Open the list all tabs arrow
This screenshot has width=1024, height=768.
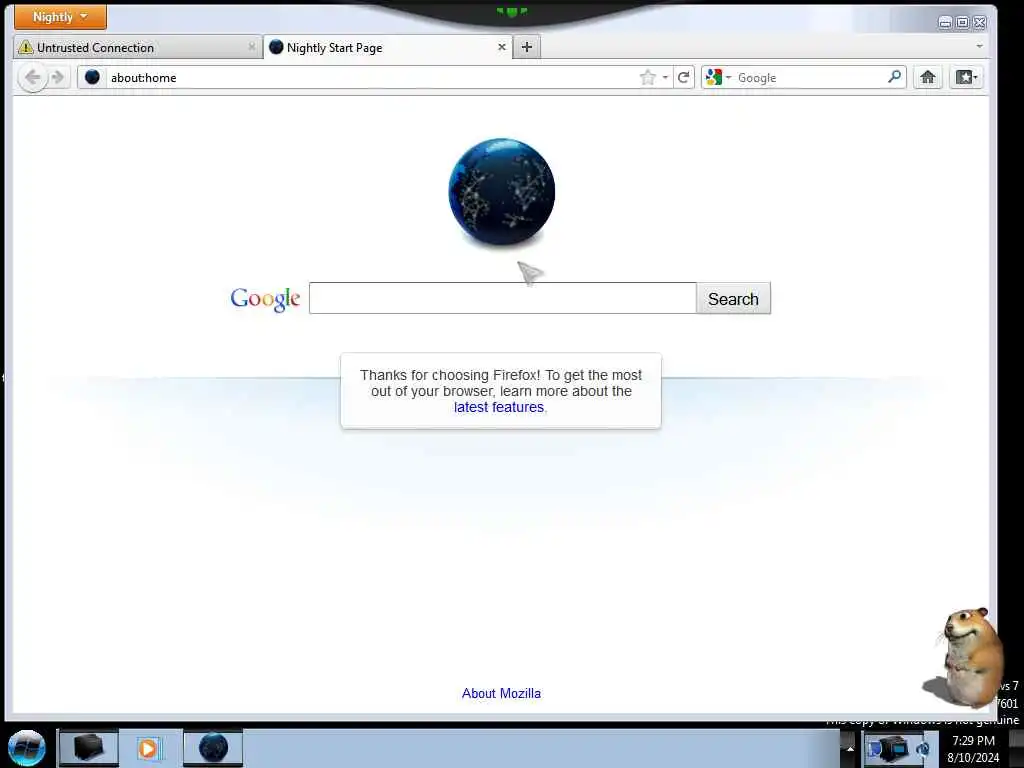pyautogui.click(x=980, y=46)
